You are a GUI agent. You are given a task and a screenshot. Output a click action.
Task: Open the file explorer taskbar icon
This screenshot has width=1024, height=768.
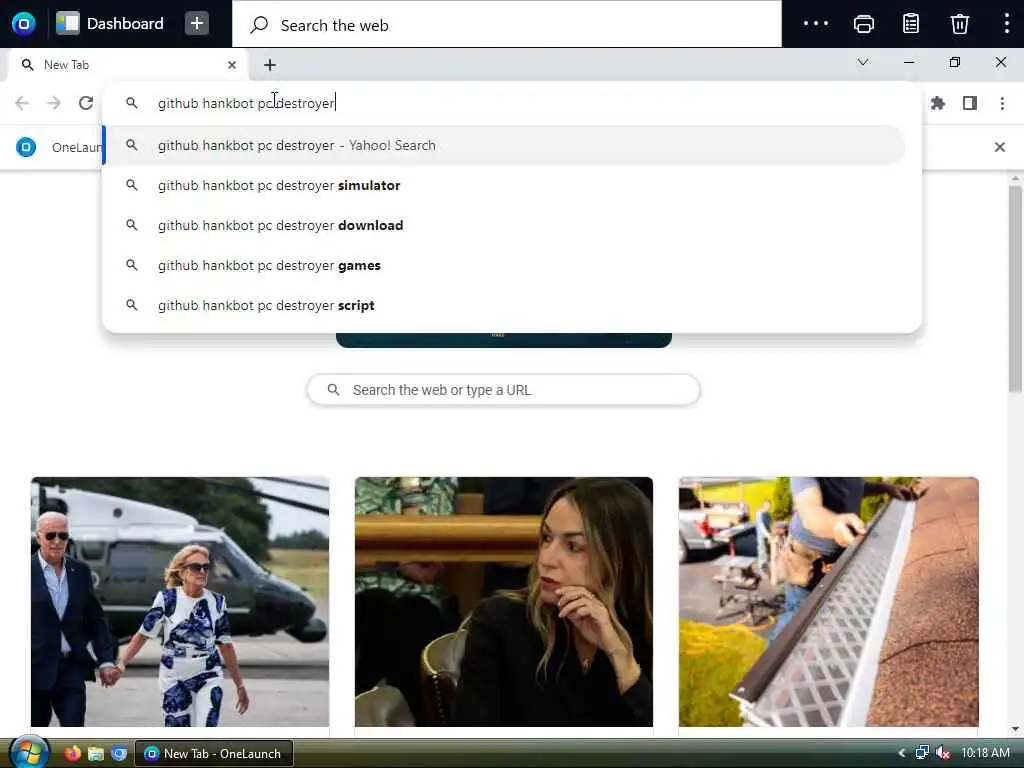click(x=96, y=753)
